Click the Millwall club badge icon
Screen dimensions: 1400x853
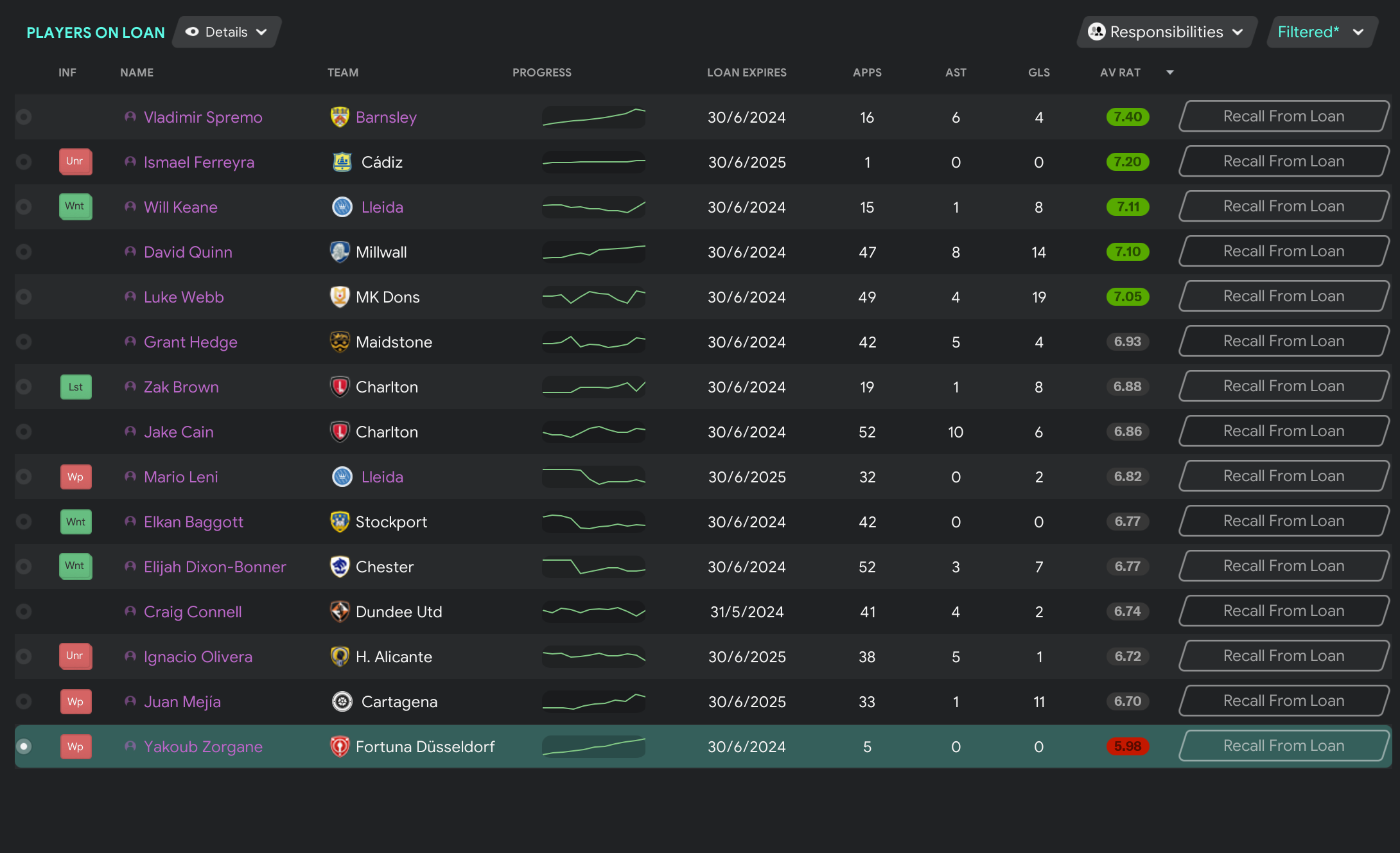click(x=340, y=252)
